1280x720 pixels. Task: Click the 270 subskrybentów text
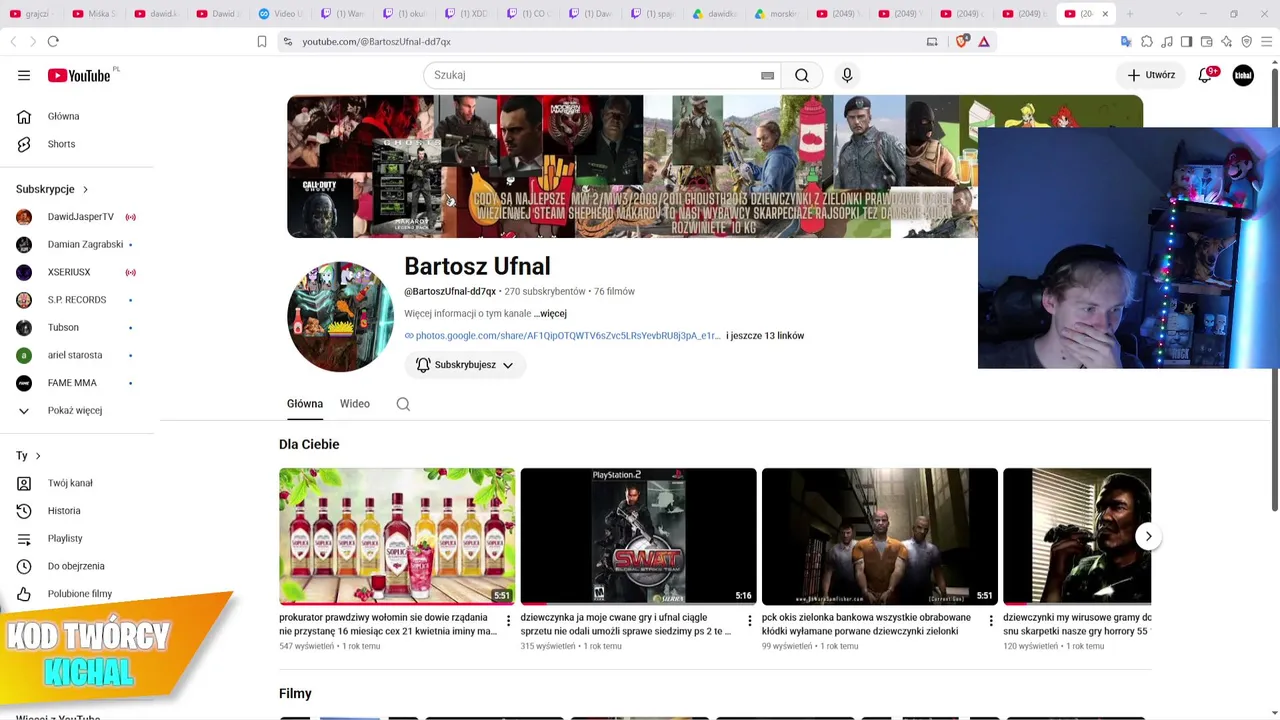pos(545,292)
